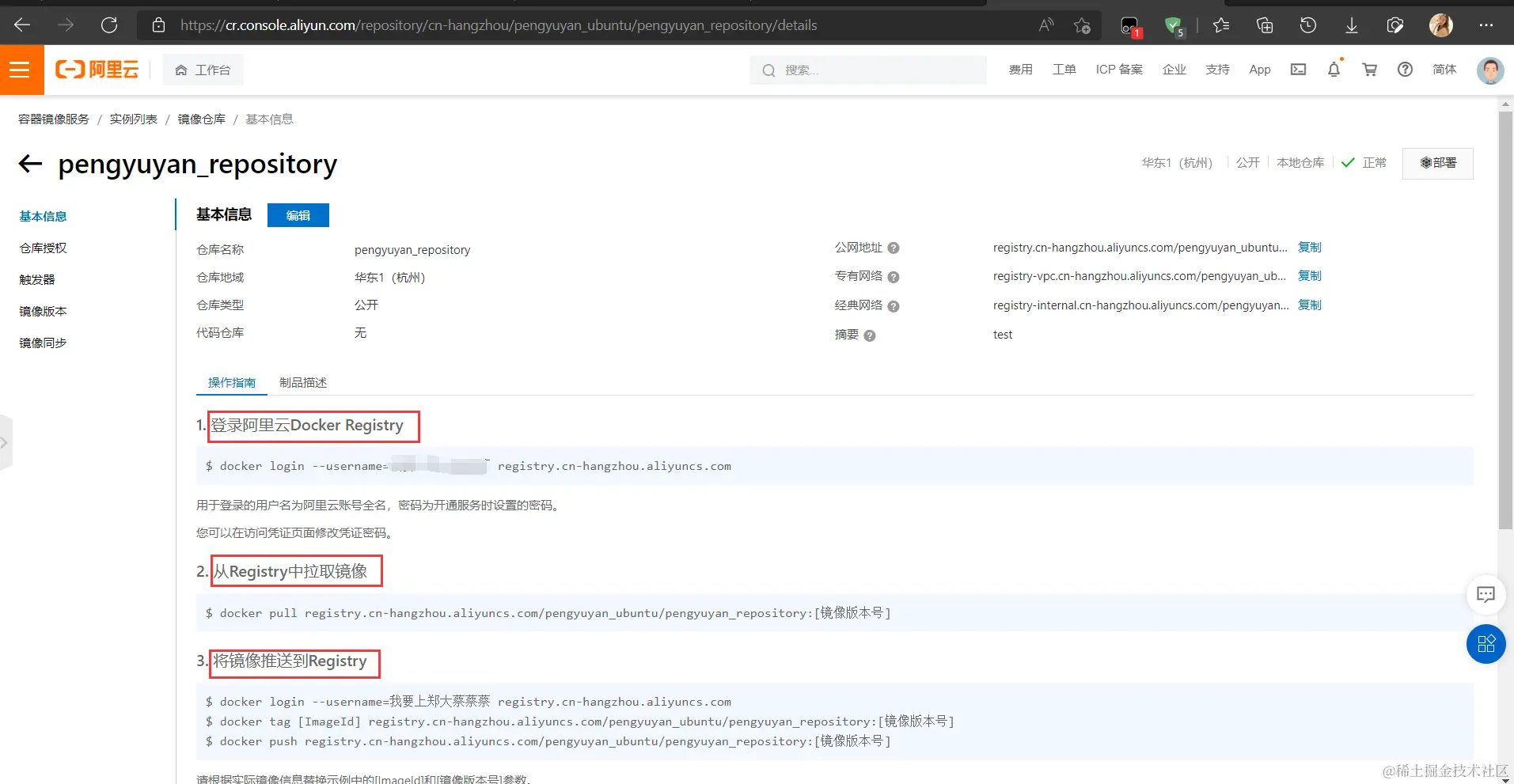This screenshot has height=784, width=1514.
Task: Switch to the 操作指南 tab
Action: coord(232,383)
